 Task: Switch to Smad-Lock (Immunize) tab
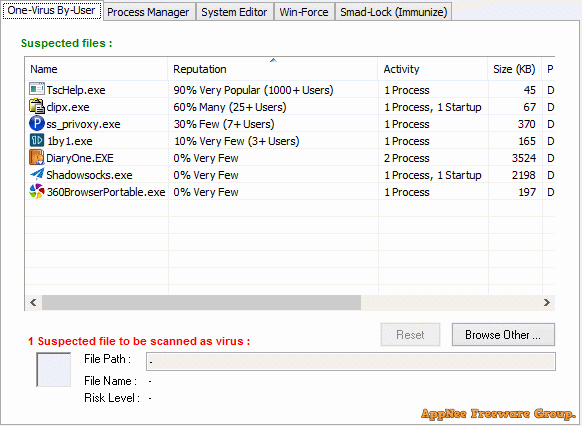[x=393, y=12]
